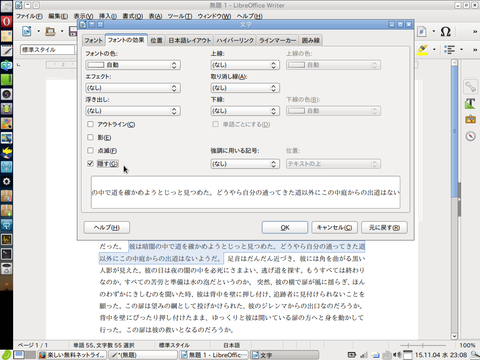Open the 上線 overline dropdown
Screen dimensions: 480x360
pos(245,65)
